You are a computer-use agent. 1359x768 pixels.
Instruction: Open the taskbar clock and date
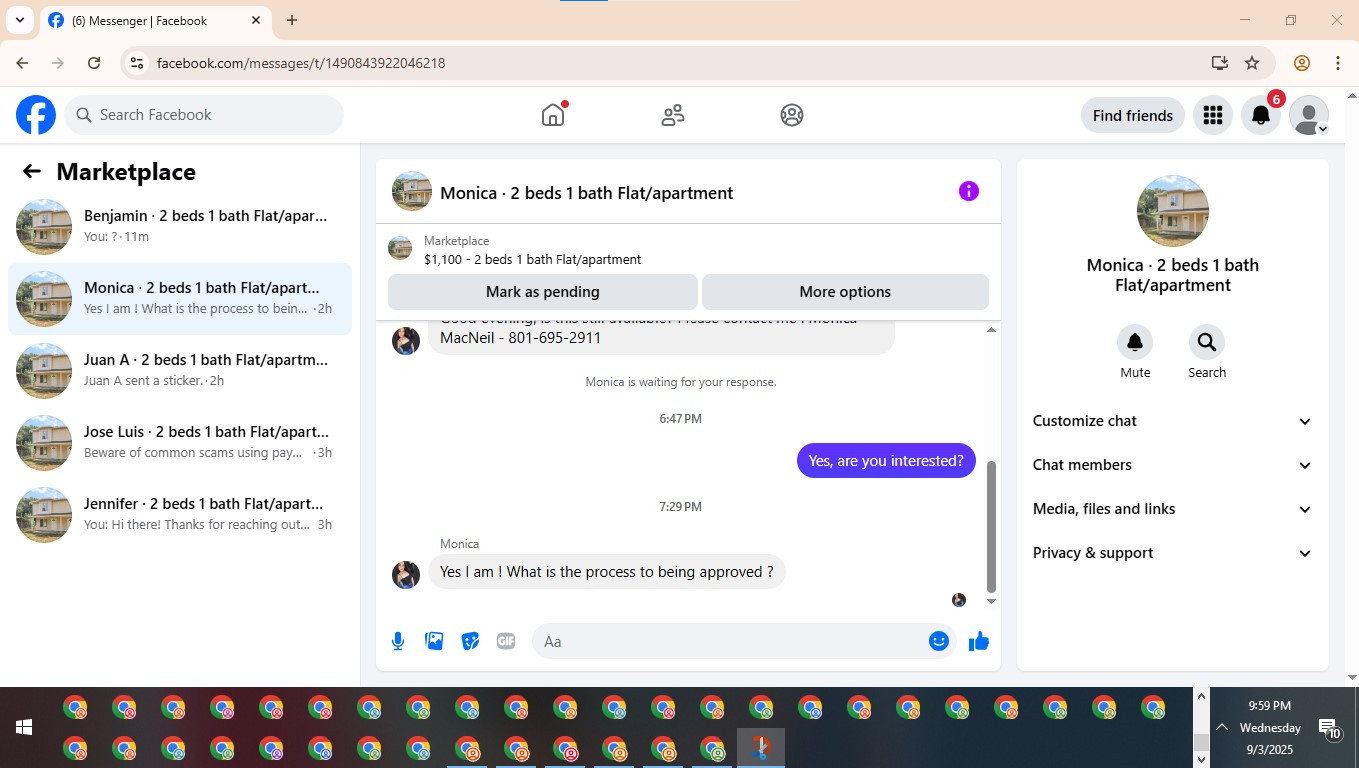(x=1270, y=727)
